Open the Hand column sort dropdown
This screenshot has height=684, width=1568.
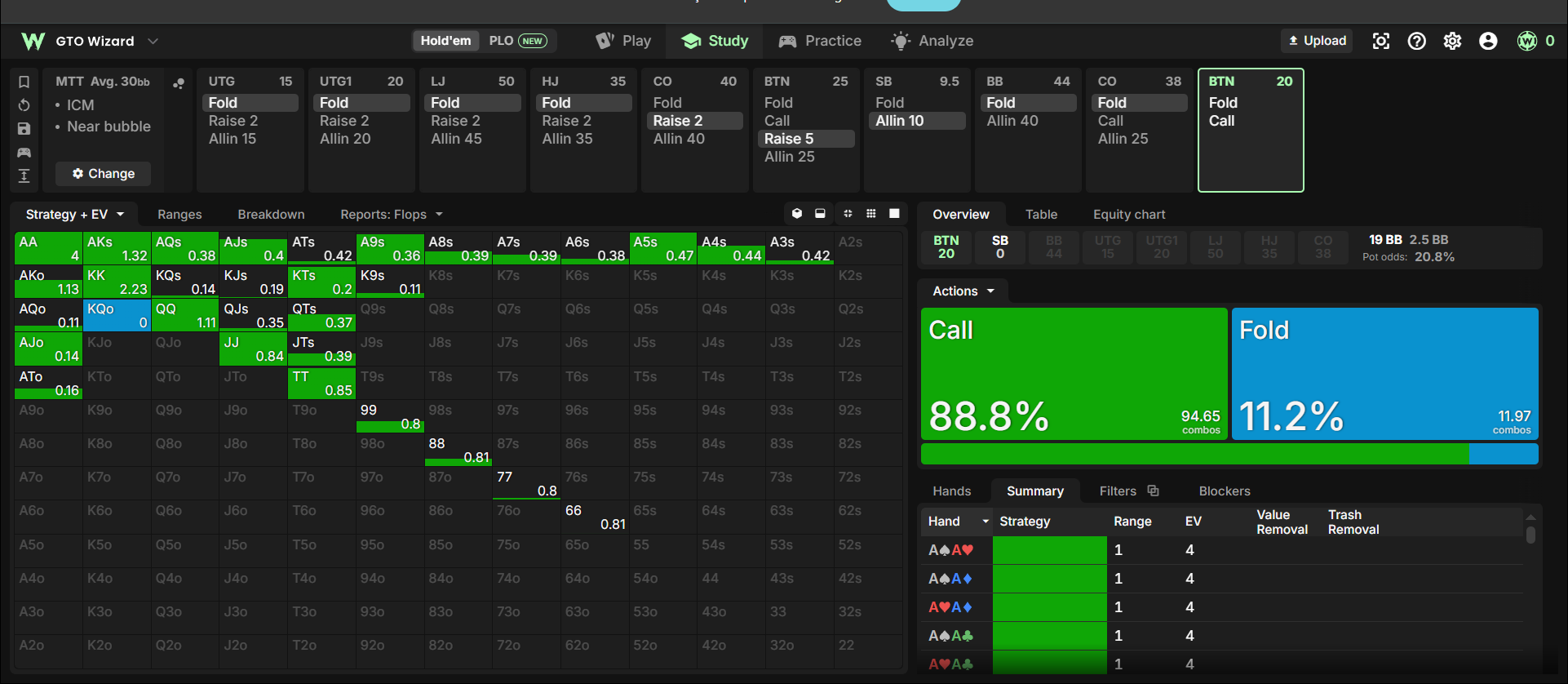click(986, 521)
